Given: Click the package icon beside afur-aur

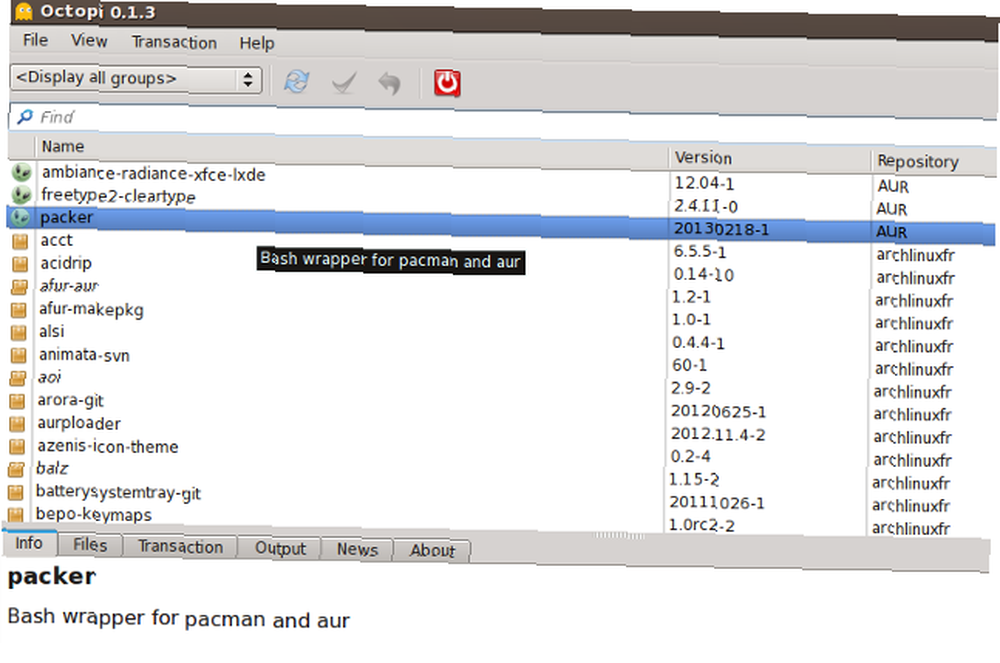Looking at the screenshot, I should pyautogui.click(x=20, y=287).
